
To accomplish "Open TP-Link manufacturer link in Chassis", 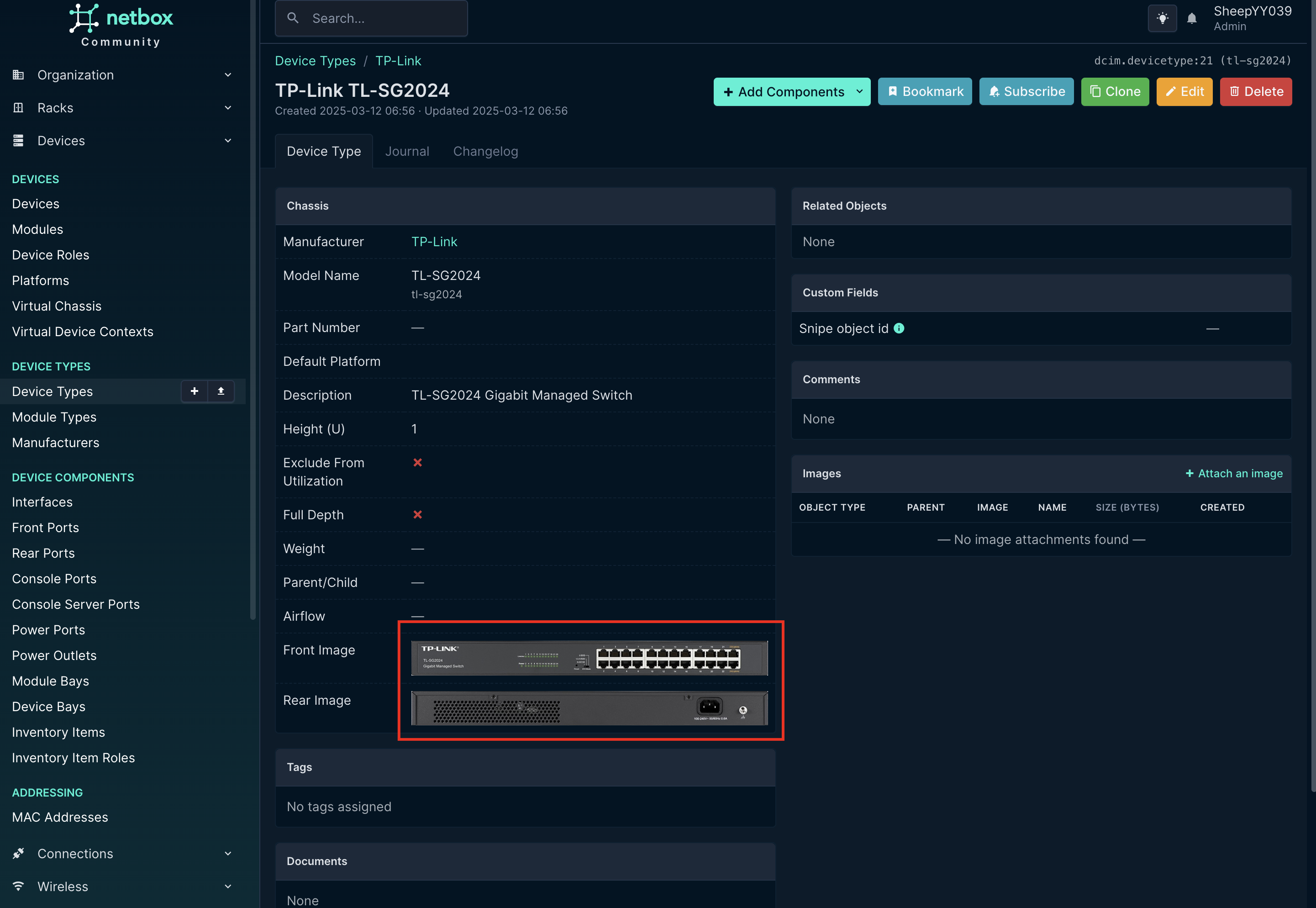I will tap(434, 242).
